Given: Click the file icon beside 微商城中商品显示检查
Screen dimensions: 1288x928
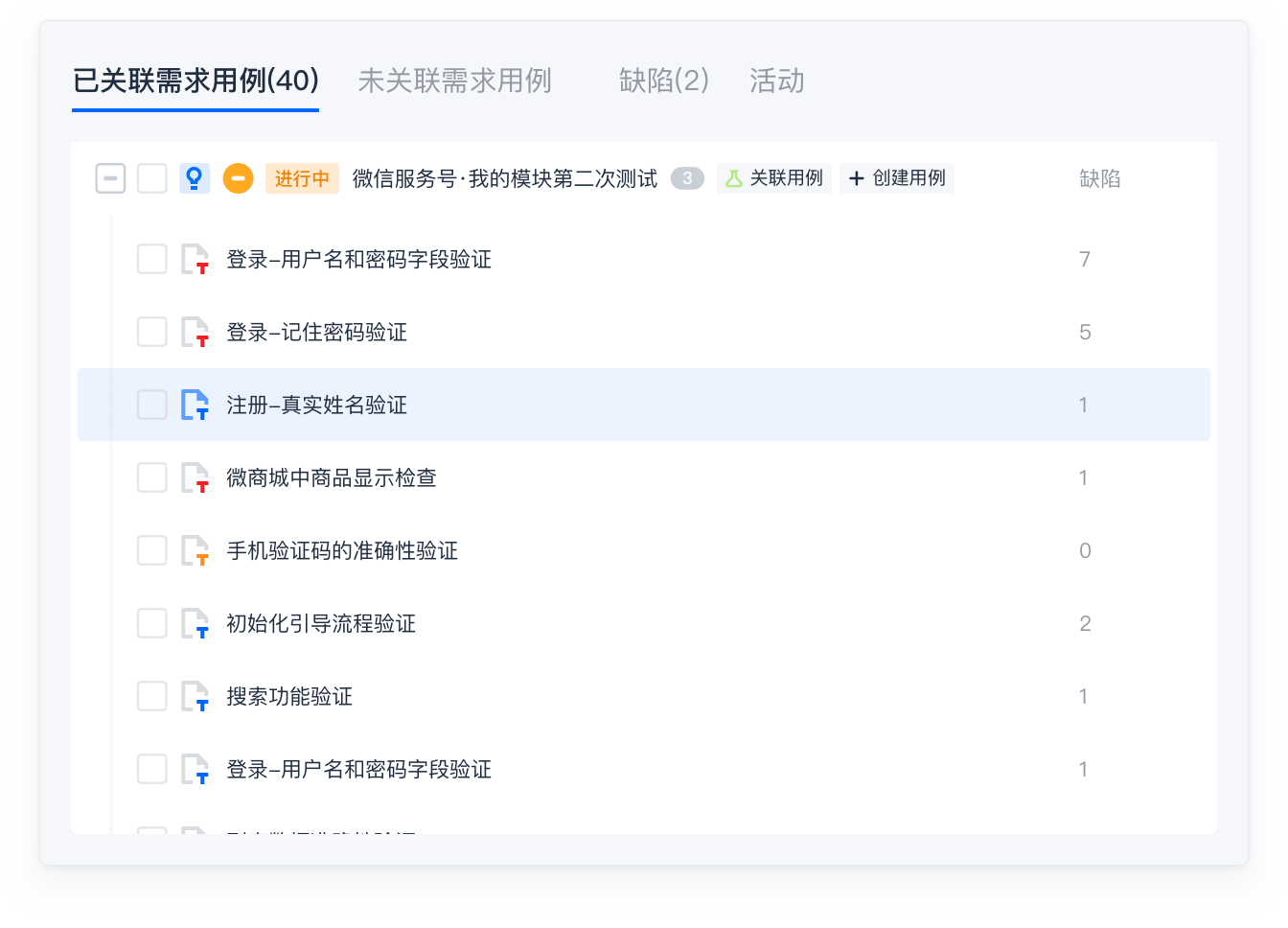Looking at the screenshot, I should point(195,478).
